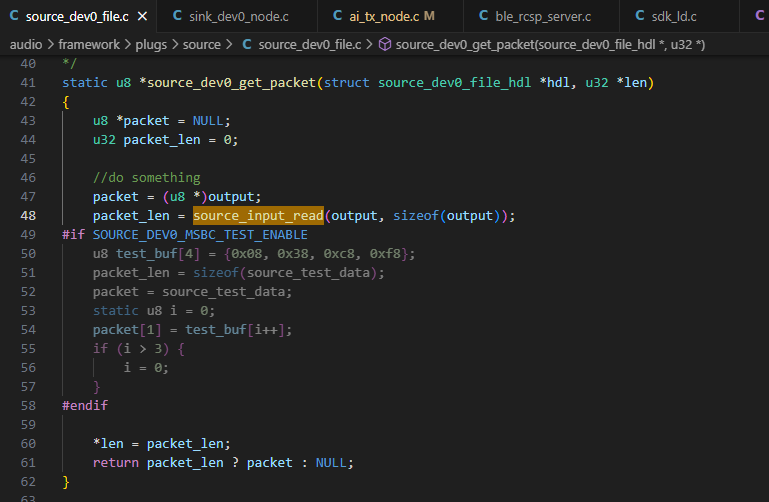Click line number 49 in the gutter
Screen dimensions: 769x502
(28, 235)
